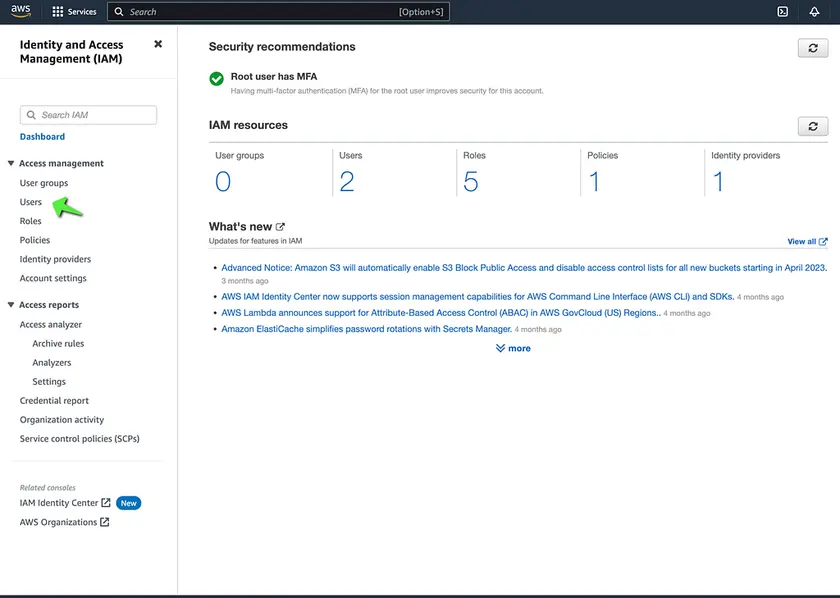This screenshot has width=840, height=598.
Task: Click the magnifier icon in Search IAM
Action: (31, 115)
